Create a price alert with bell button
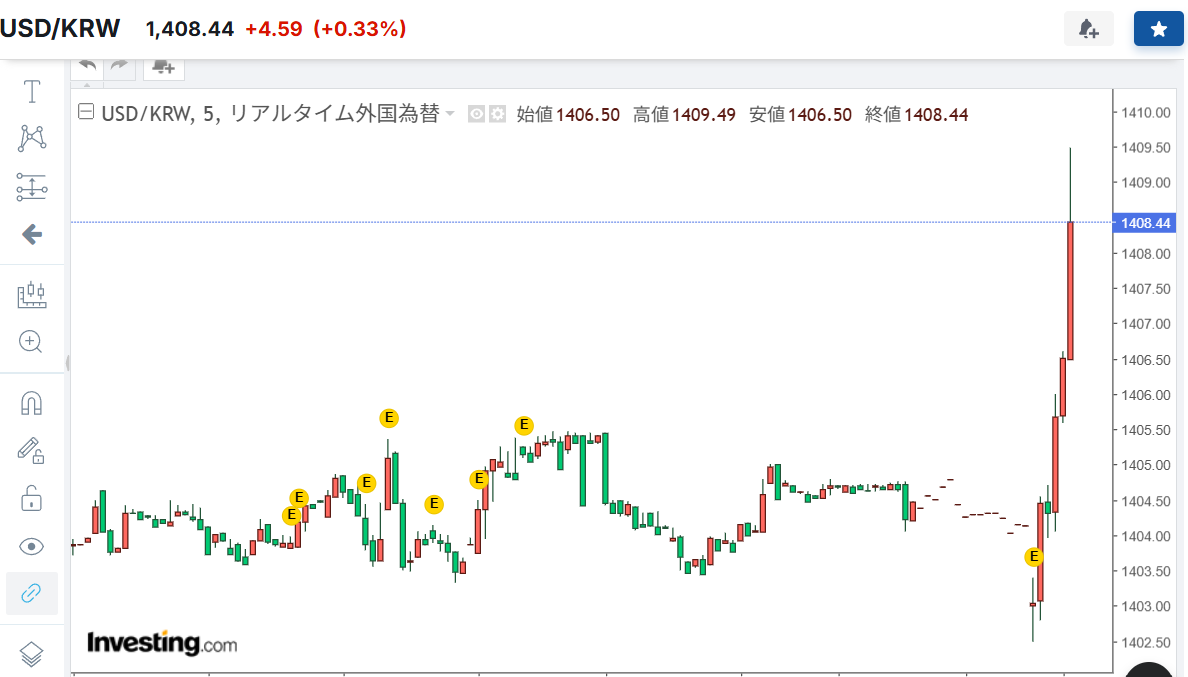This screenshot has width=1188, height=677. (x=1089, y=29)
